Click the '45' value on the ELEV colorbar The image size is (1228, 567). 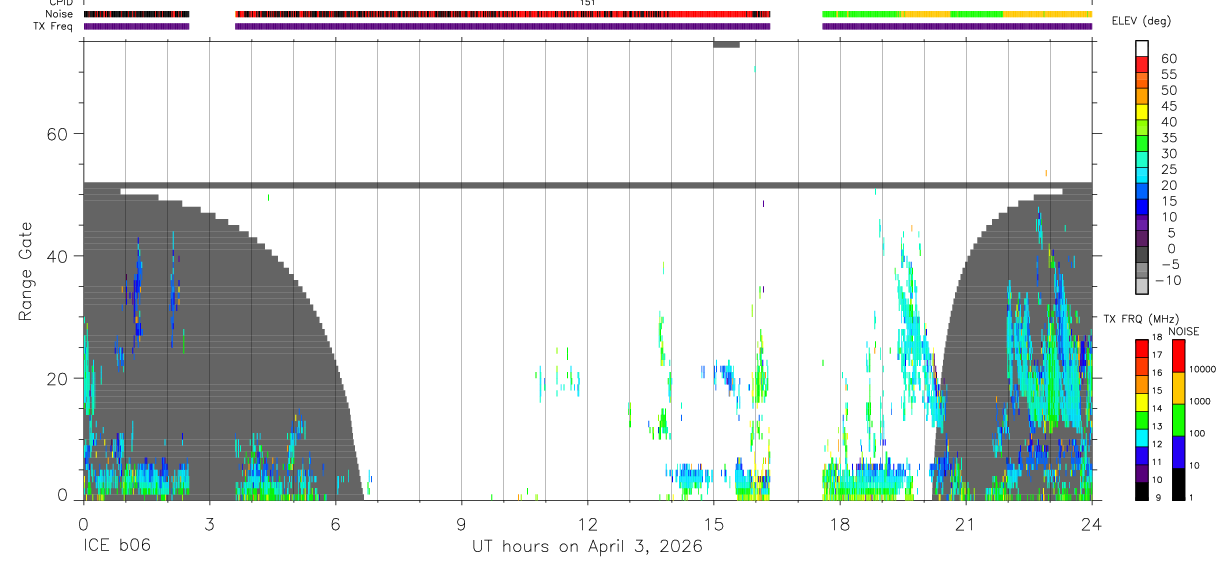(1168, 106)
